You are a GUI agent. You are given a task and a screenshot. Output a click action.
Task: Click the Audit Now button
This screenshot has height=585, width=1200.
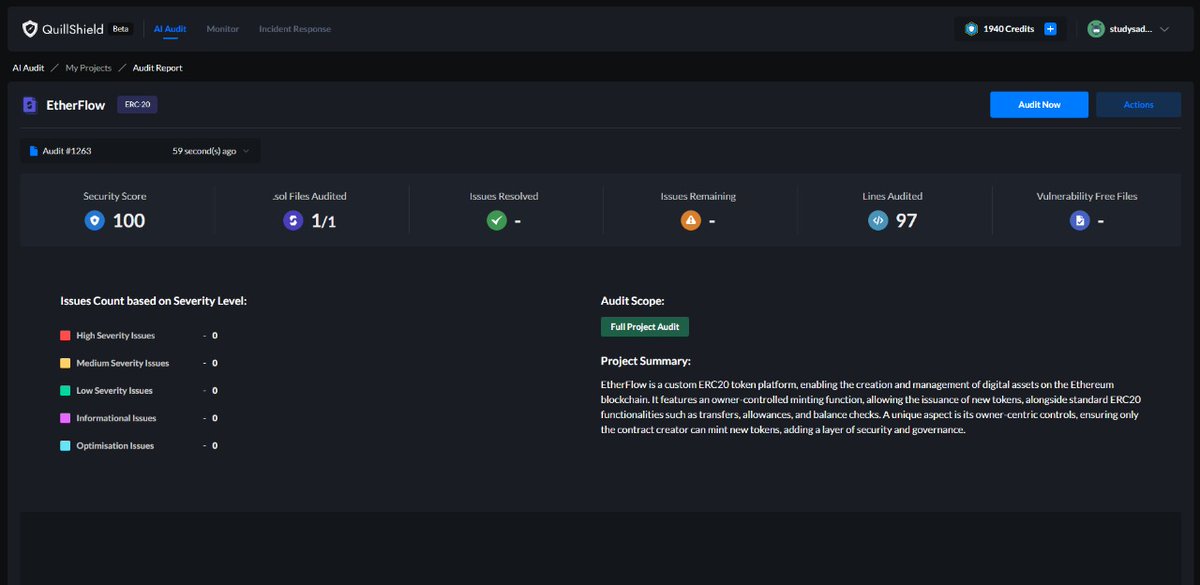1039,104
